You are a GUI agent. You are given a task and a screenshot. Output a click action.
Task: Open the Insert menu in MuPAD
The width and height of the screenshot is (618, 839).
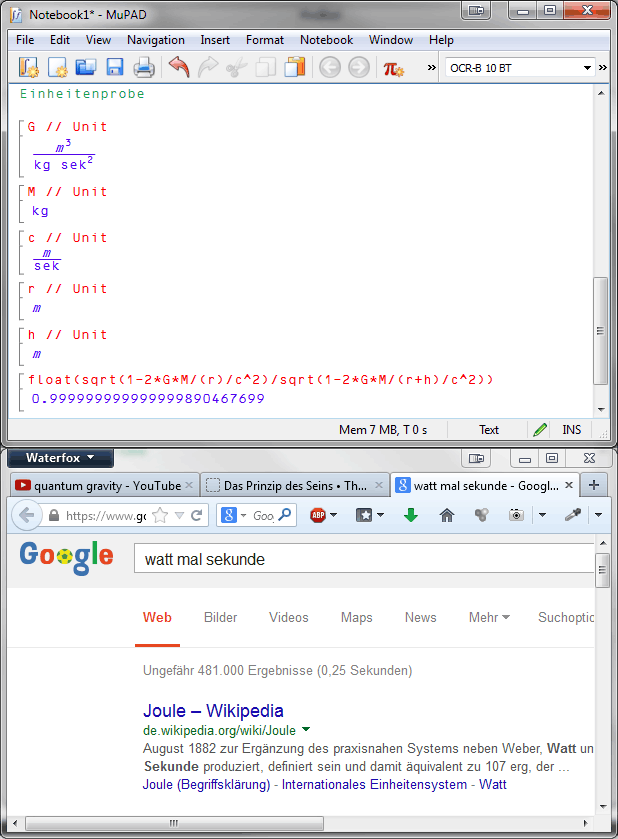[x=215, y=40]
